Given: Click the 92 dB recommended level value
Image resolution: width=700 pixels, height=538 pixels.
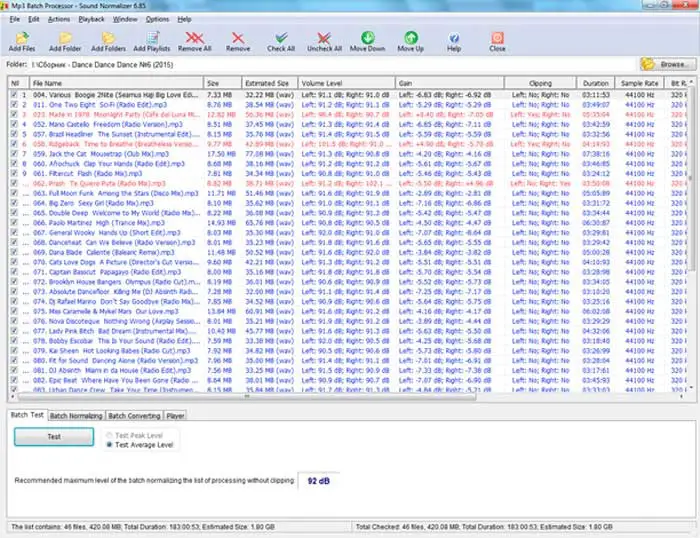Looking at the screenshot, I should (318, 481).
